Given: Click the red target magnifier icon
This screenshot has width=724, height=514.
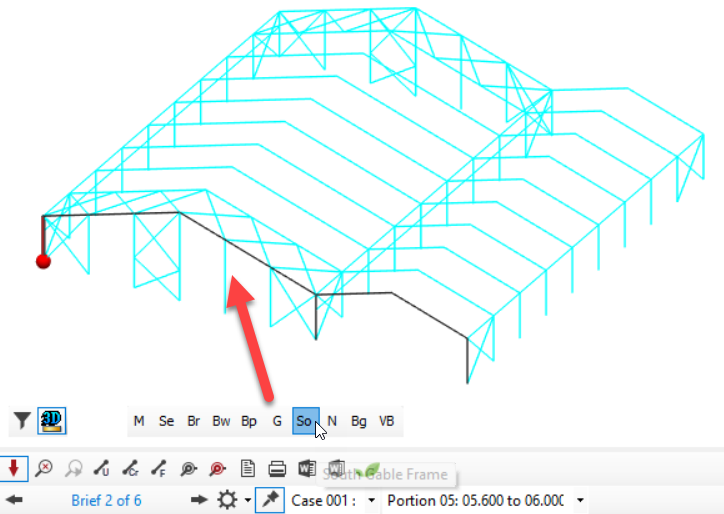Looking at the screenshot, I should [x=217, y=469].
